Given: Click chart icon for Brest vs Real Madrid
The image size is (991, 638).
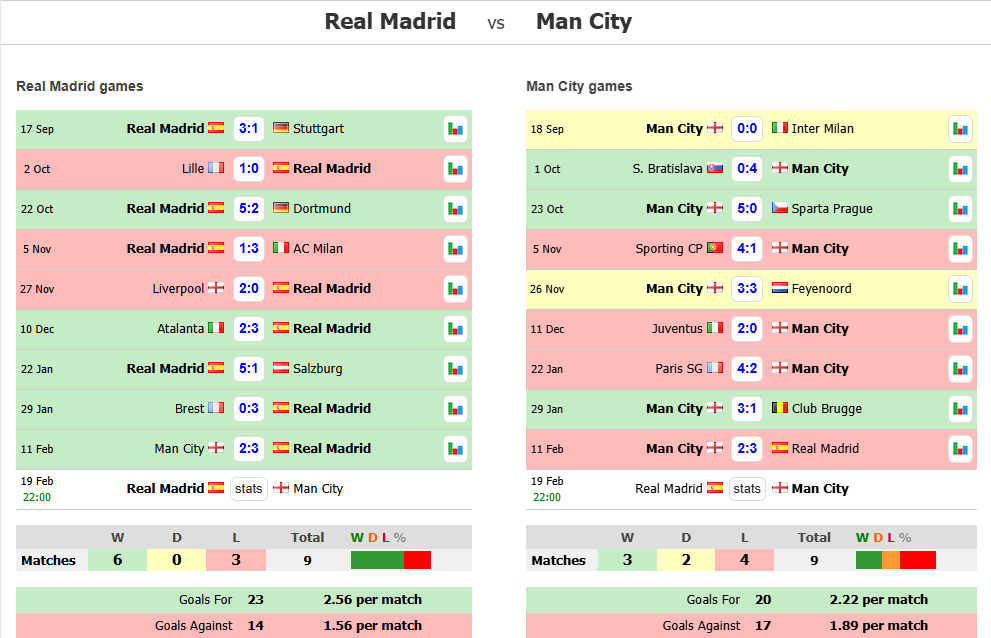Looking at the screenshot, I should point(455,409).
